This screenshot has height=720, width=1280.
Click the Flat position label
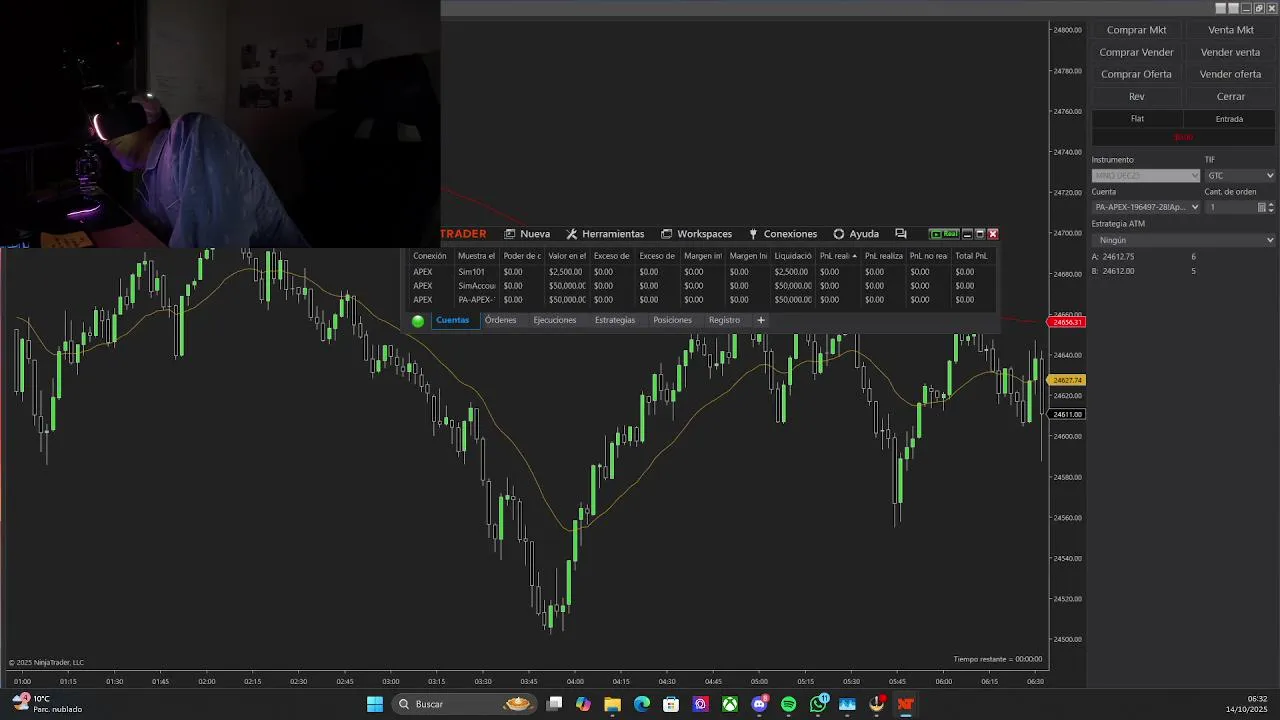click(1137, 119)
